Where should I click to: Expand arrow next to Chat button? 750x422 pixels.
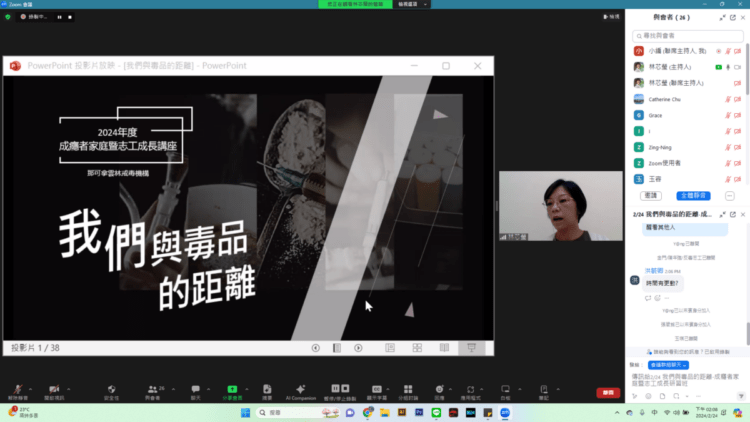pyautogui.click(x=208, y=389)
